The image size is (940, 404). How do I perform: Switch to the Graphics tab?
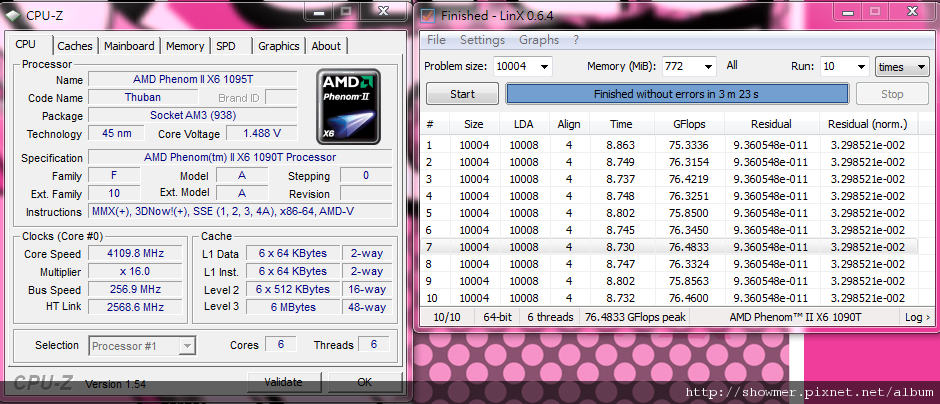[279, 46]
